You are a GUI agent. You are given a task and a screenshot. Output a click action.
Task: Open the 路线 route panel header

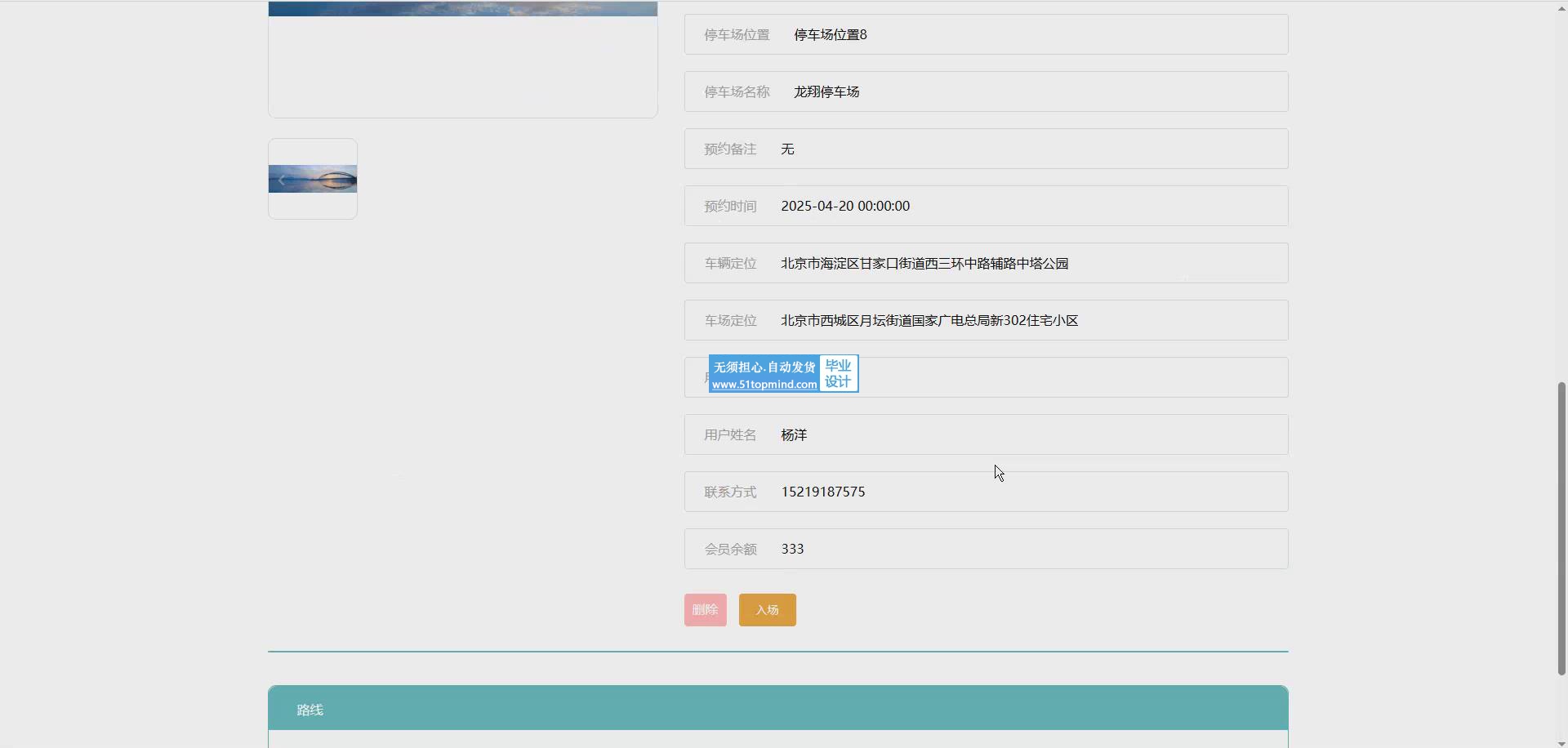(777, 709)
